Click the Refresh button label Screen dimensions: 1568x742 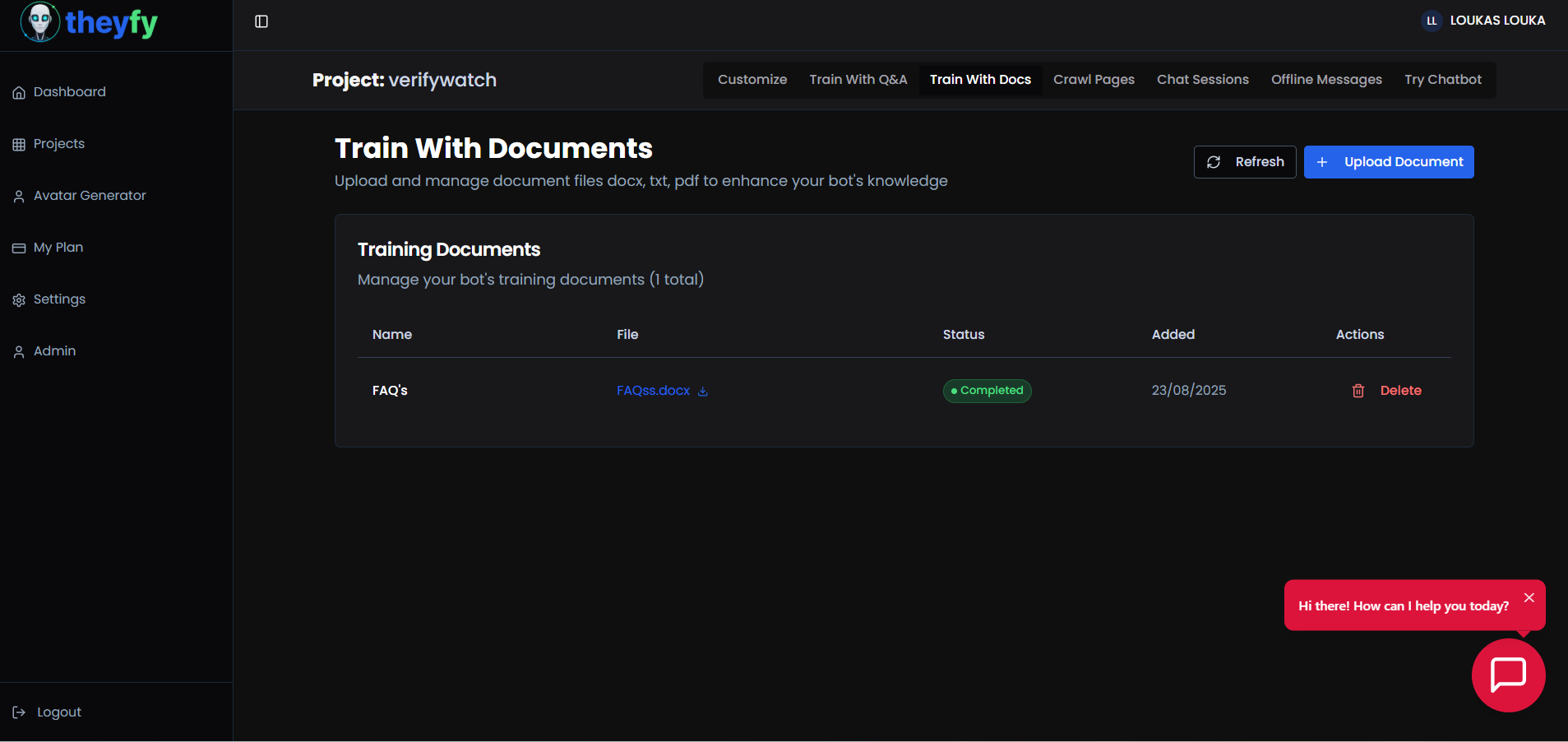pos(1260,162)
